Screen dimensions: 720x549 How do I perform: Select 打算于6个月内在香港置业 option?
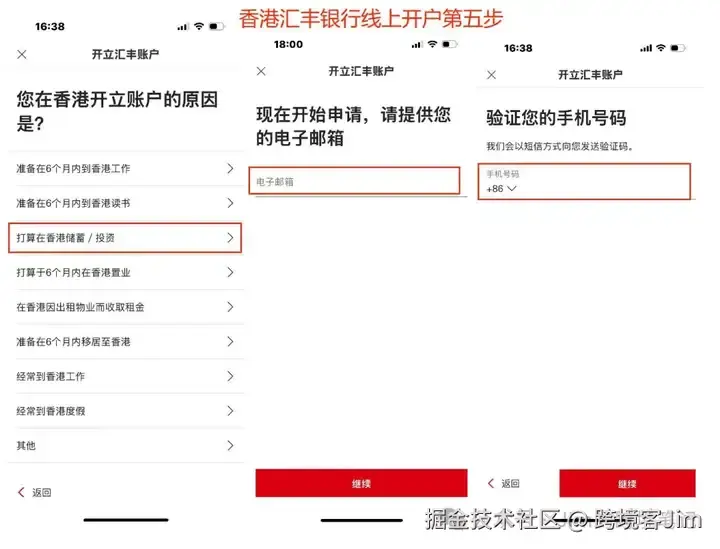click(125, 272)
